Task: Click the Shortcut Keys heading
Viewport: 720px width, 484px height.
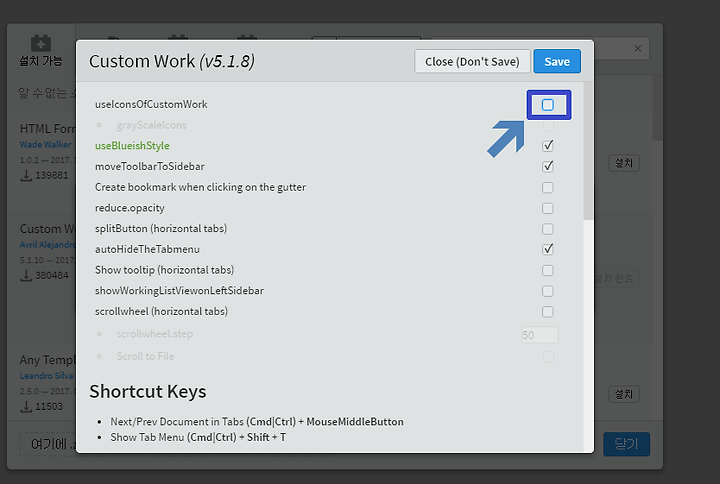Action: tap(148, 391)
